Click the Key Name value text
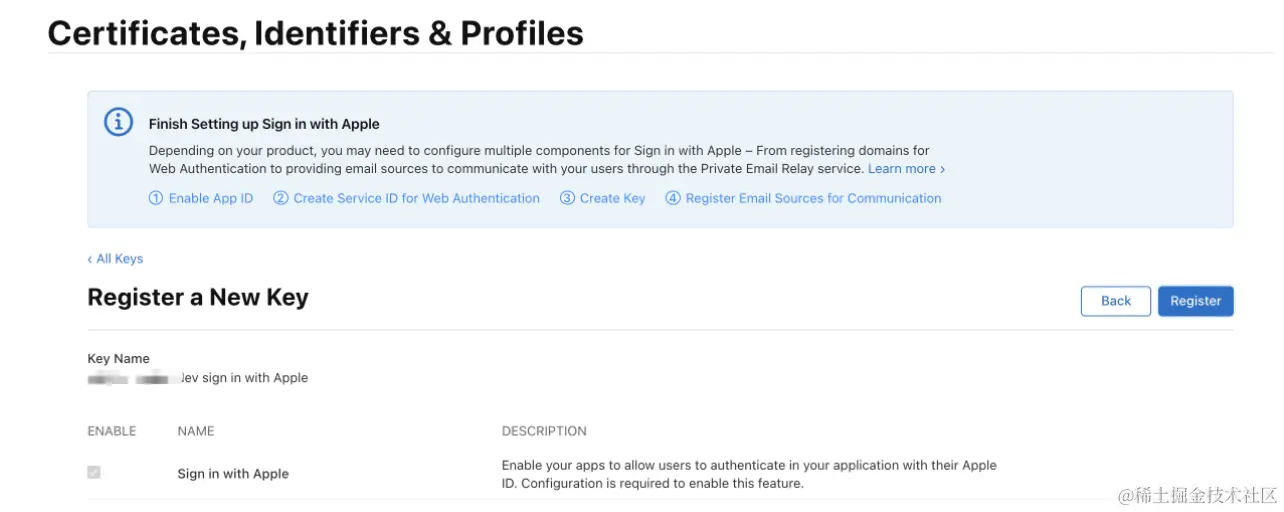 tap(198, 378)
